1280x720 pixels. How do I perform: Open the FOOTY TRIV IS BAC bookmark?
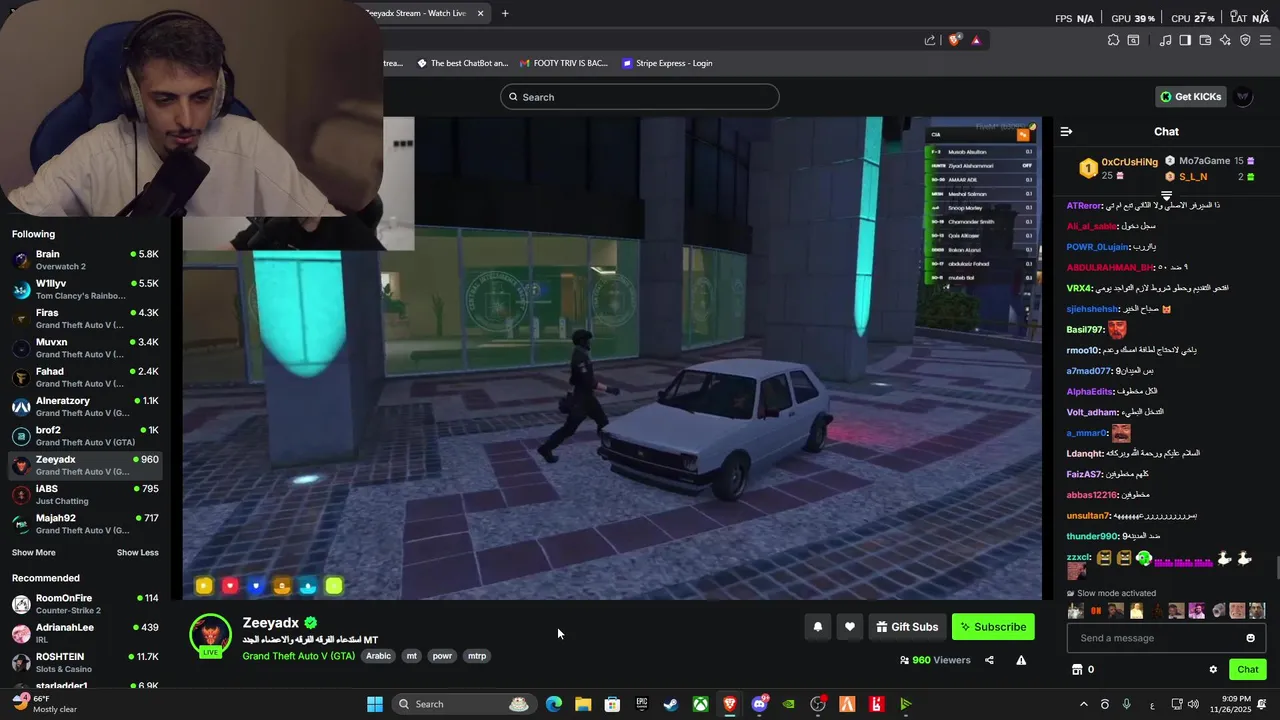point(564,63)
